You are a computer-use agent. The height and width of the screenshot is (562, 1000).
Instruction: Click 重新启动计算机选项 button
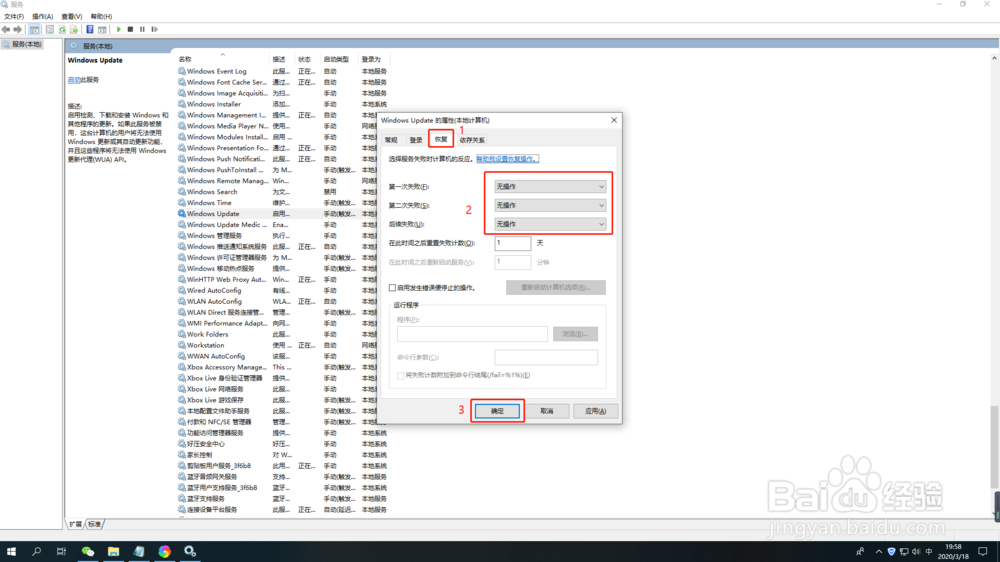[x=555, y=288]
